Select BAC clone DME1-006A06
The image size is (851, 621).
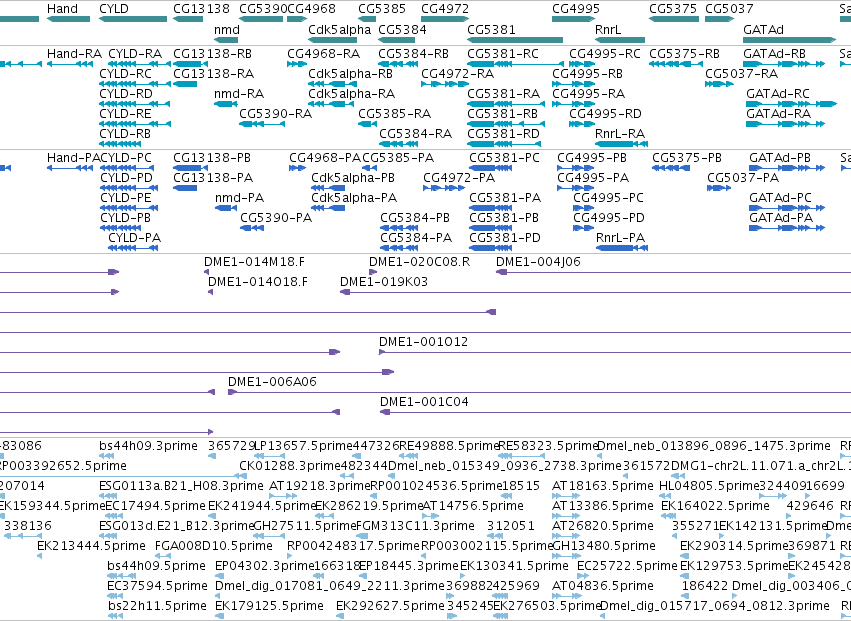tap(539, 392)
